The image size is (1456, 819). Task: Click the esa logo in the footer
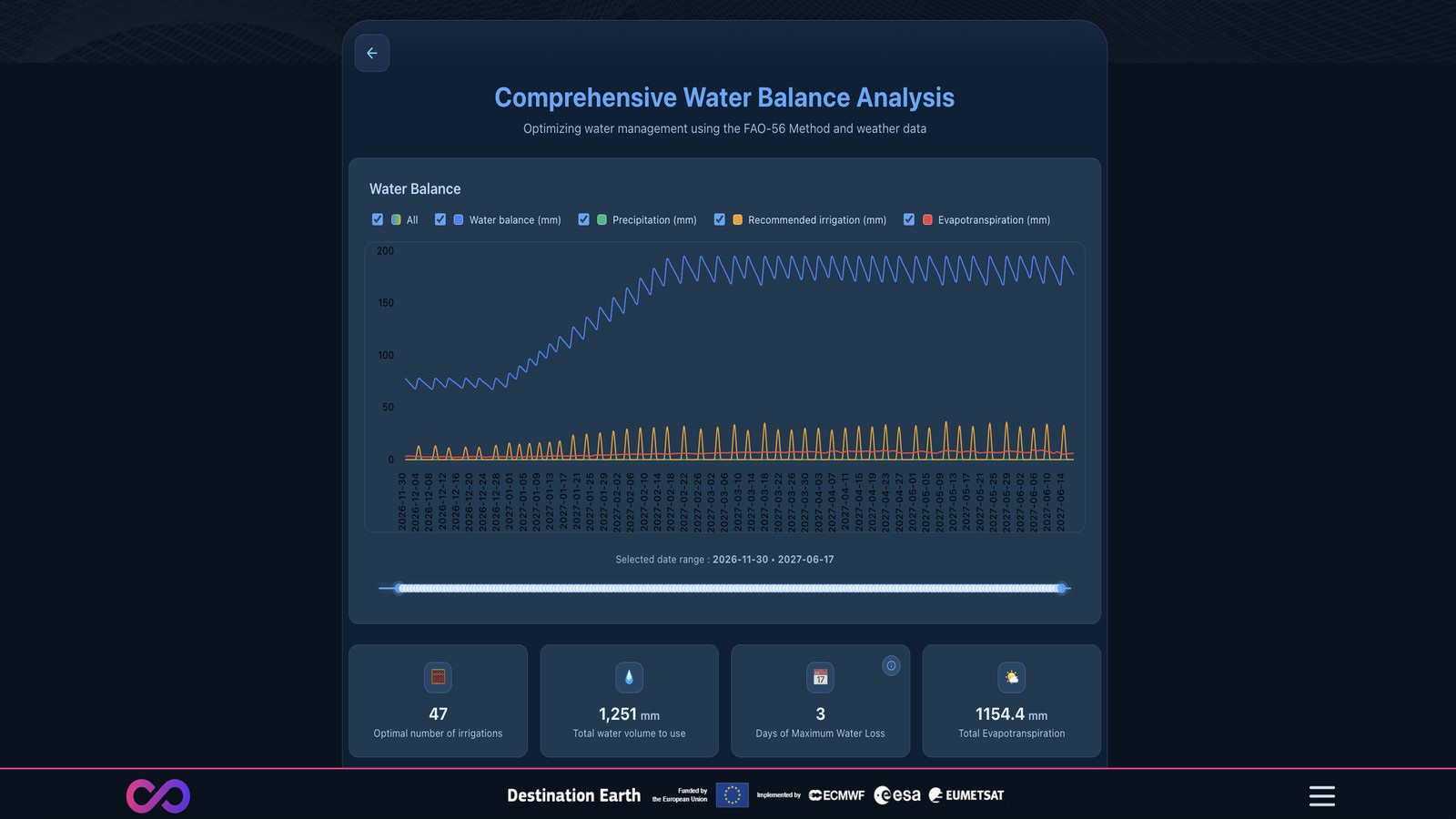point(896,794)
